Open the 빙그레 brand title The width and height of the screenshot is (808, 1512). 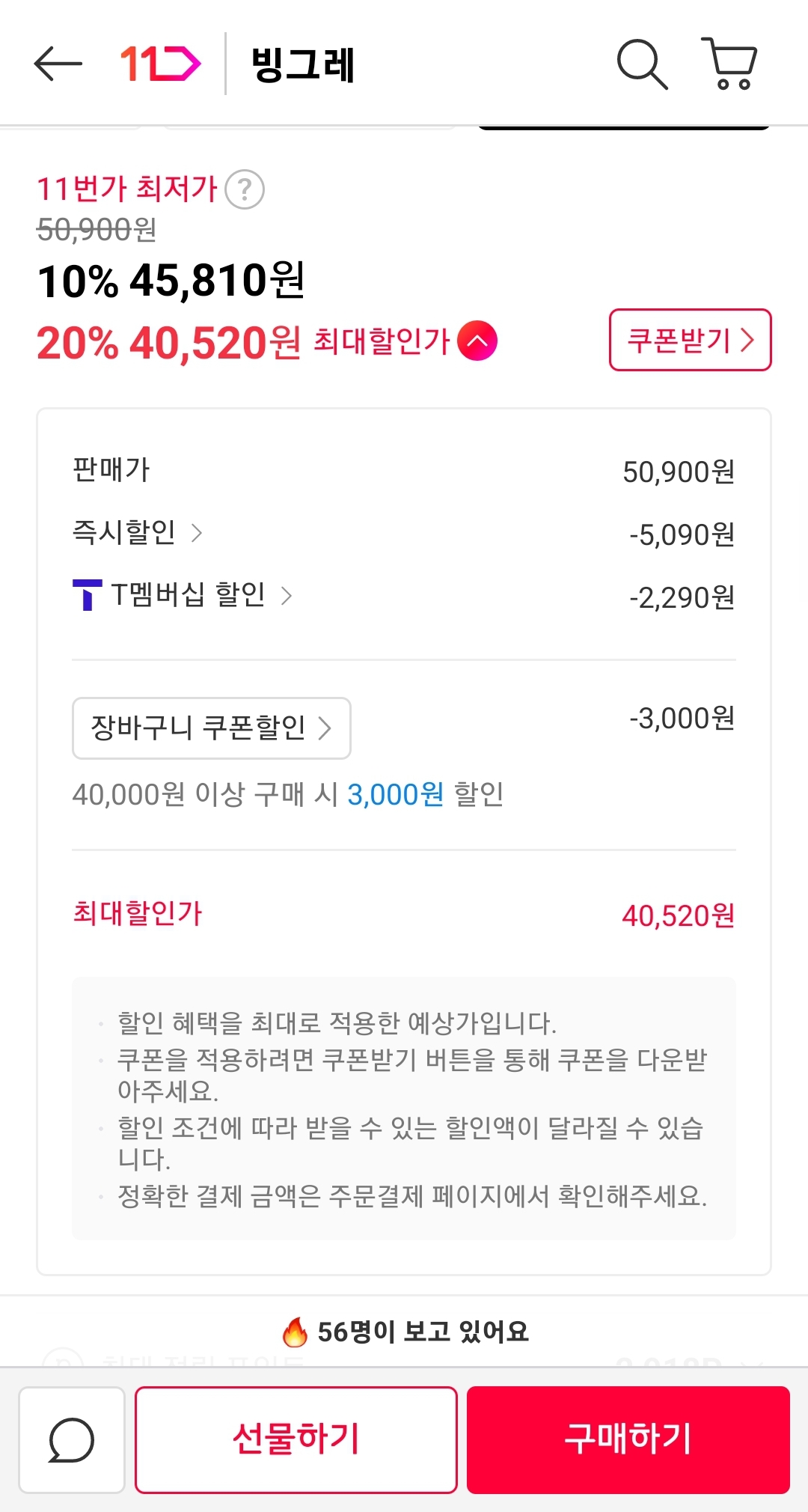(302, 64)
